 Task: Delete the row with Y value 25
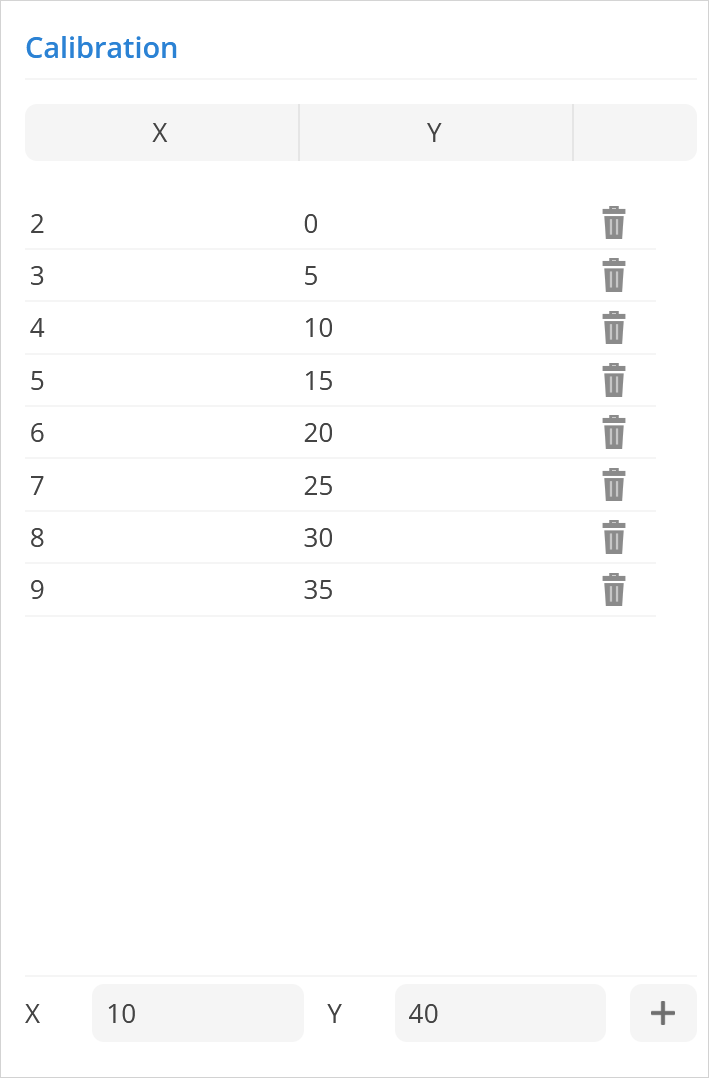click(x=613, y=485)
